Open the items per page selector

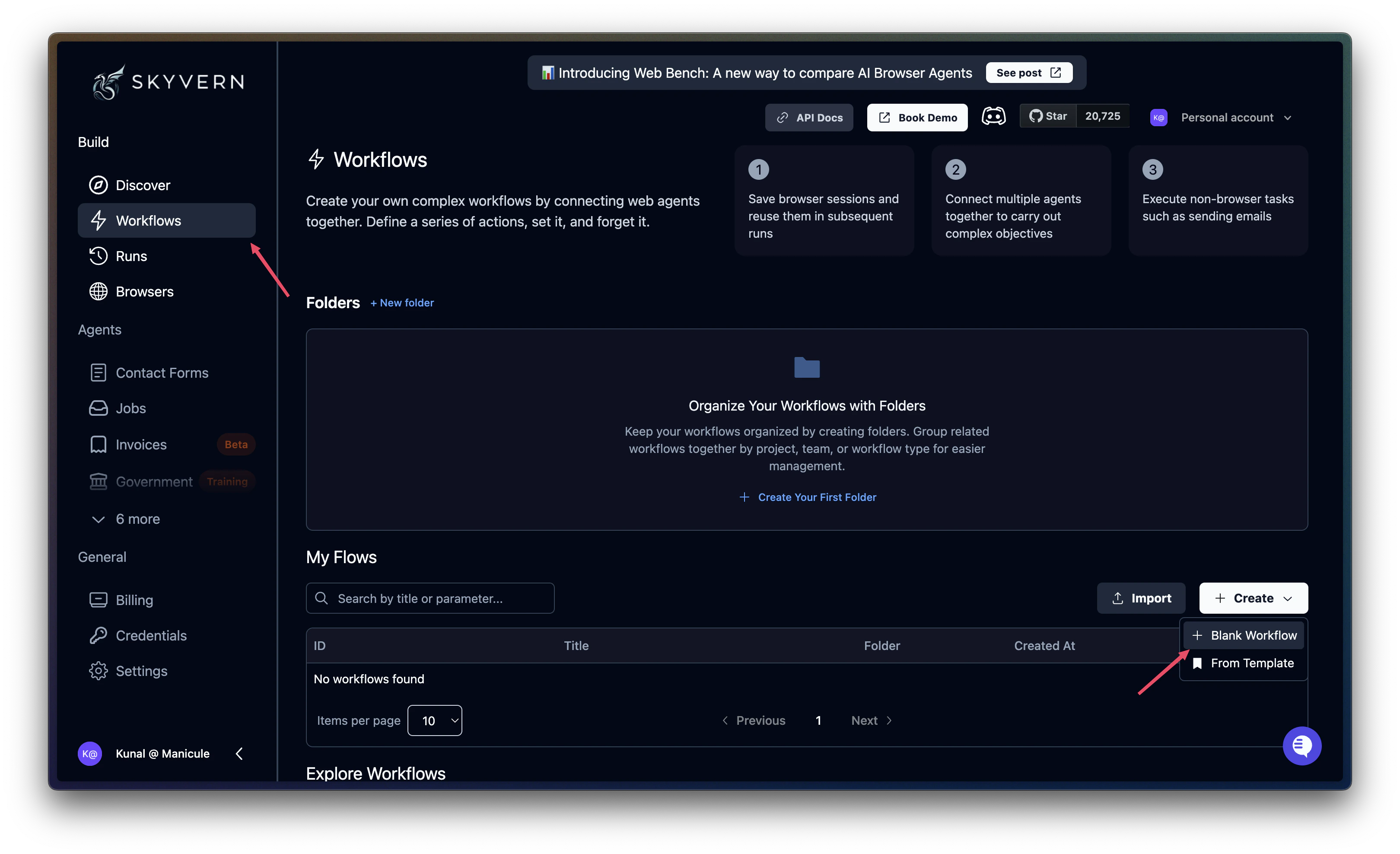[435, 720]
